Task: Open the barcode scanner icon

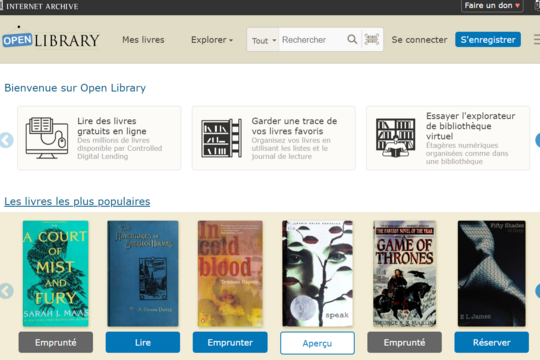Action: pyautogui.click(x=372, y=40)
